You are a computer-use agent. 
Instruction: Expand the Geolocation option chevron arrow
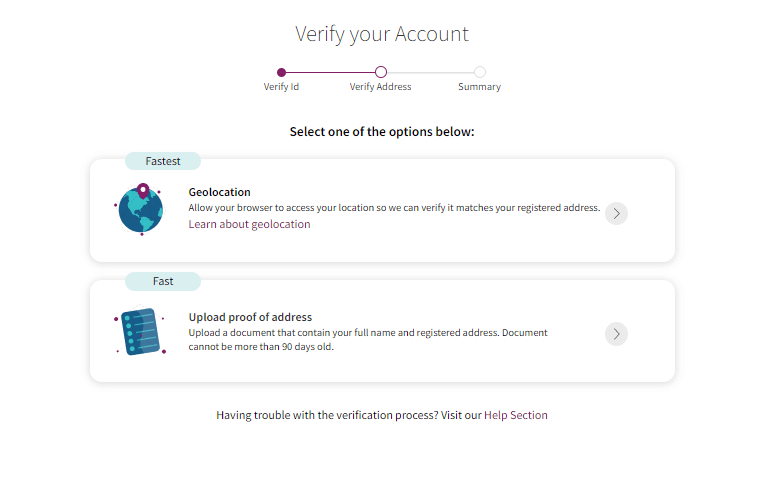[616, 213]
